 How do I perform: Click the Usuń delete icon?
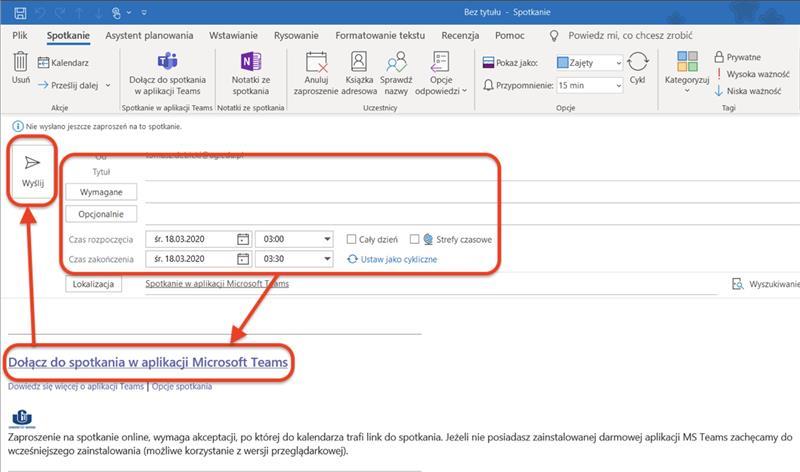[x=20, y=64]
